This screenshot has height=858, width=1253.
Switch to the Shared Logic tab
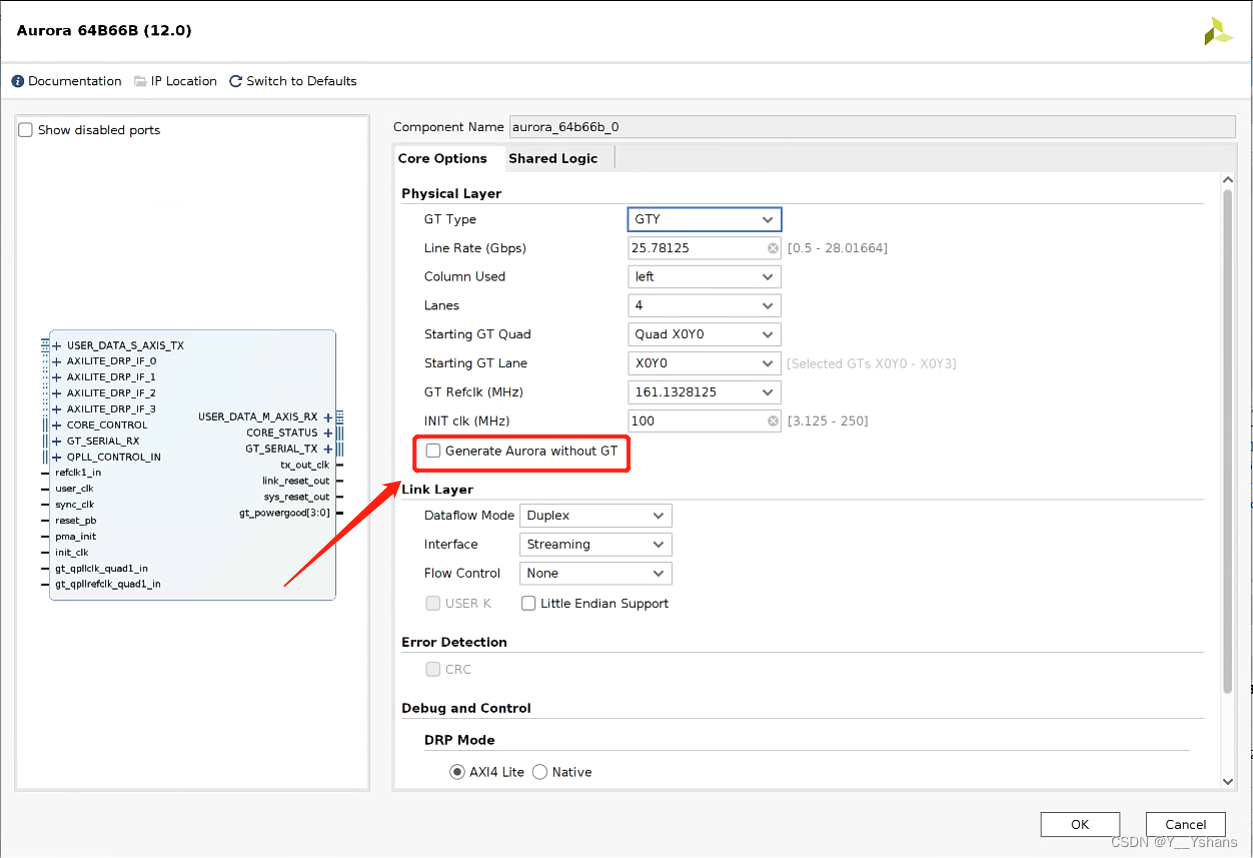tap(553, 158)
